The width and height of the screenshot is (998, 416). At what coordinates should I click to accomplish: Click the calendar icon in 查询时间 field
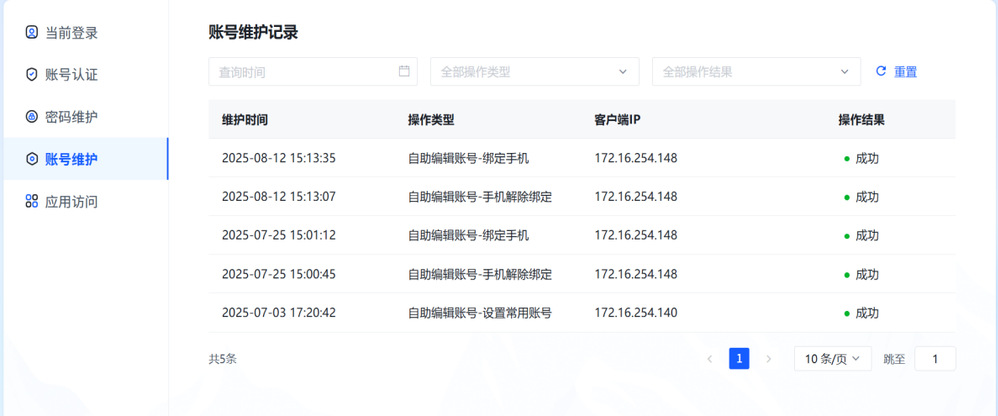tap(404, 71)
